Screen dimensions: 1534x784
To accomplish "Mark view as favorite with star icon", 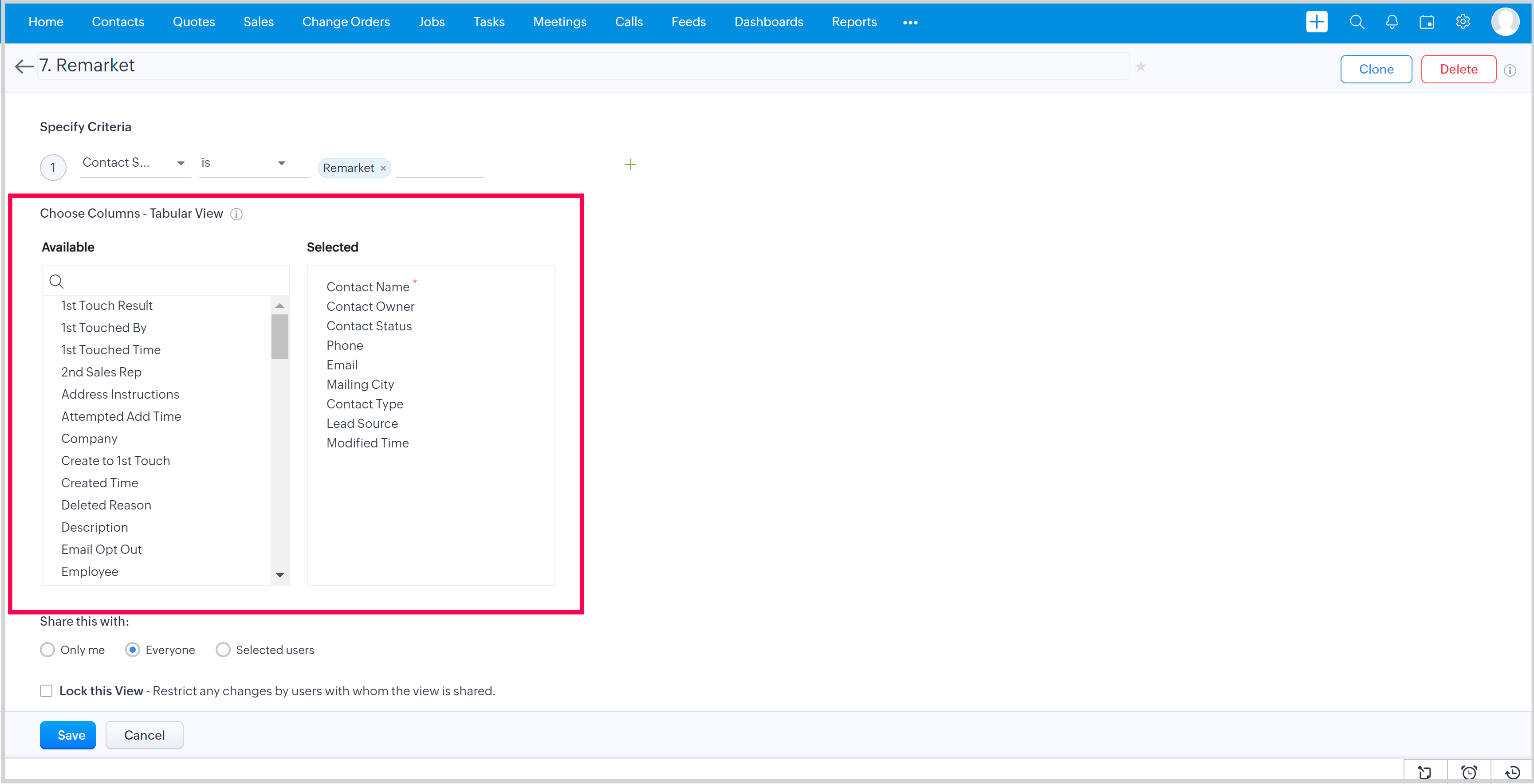I will click(x=1141, y=67).
